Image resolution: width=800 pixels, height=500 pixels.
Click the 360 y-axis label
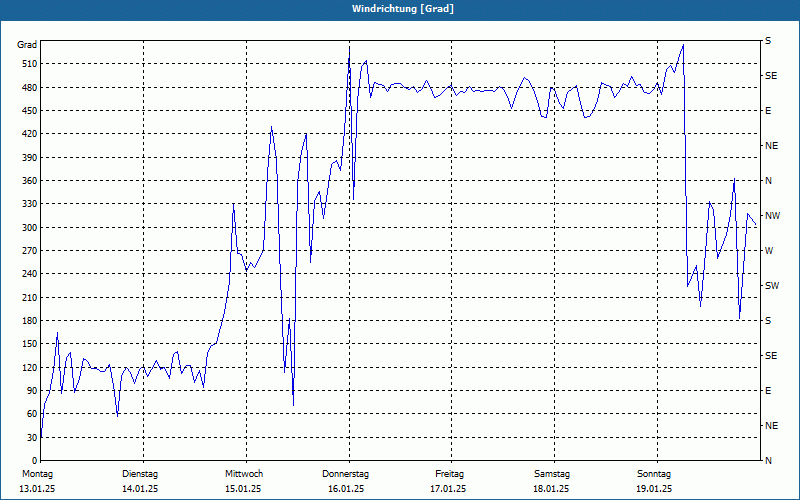(x=31, y=181)
